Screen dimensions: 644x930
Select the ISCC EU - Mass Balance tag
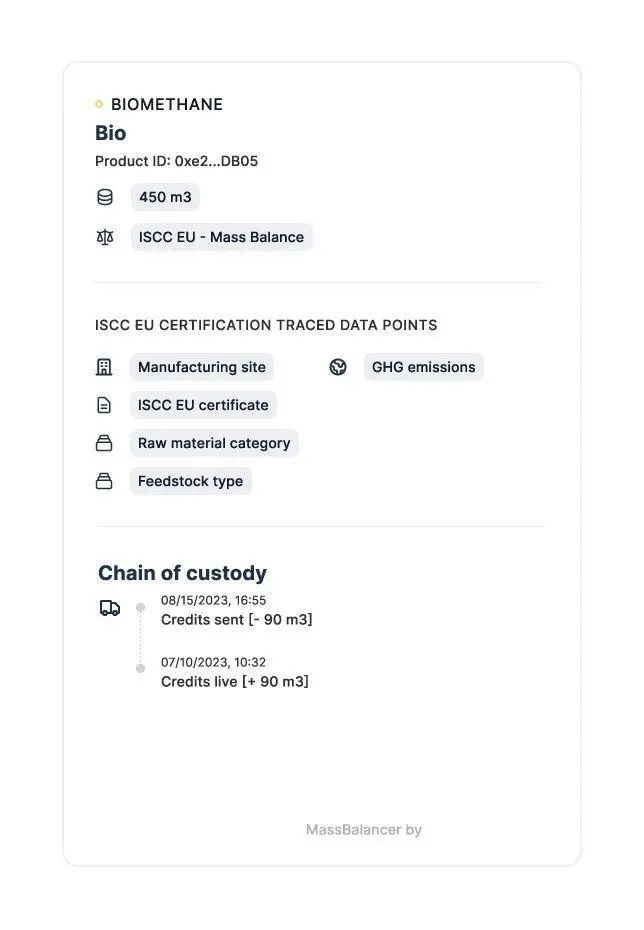point(221,237)
